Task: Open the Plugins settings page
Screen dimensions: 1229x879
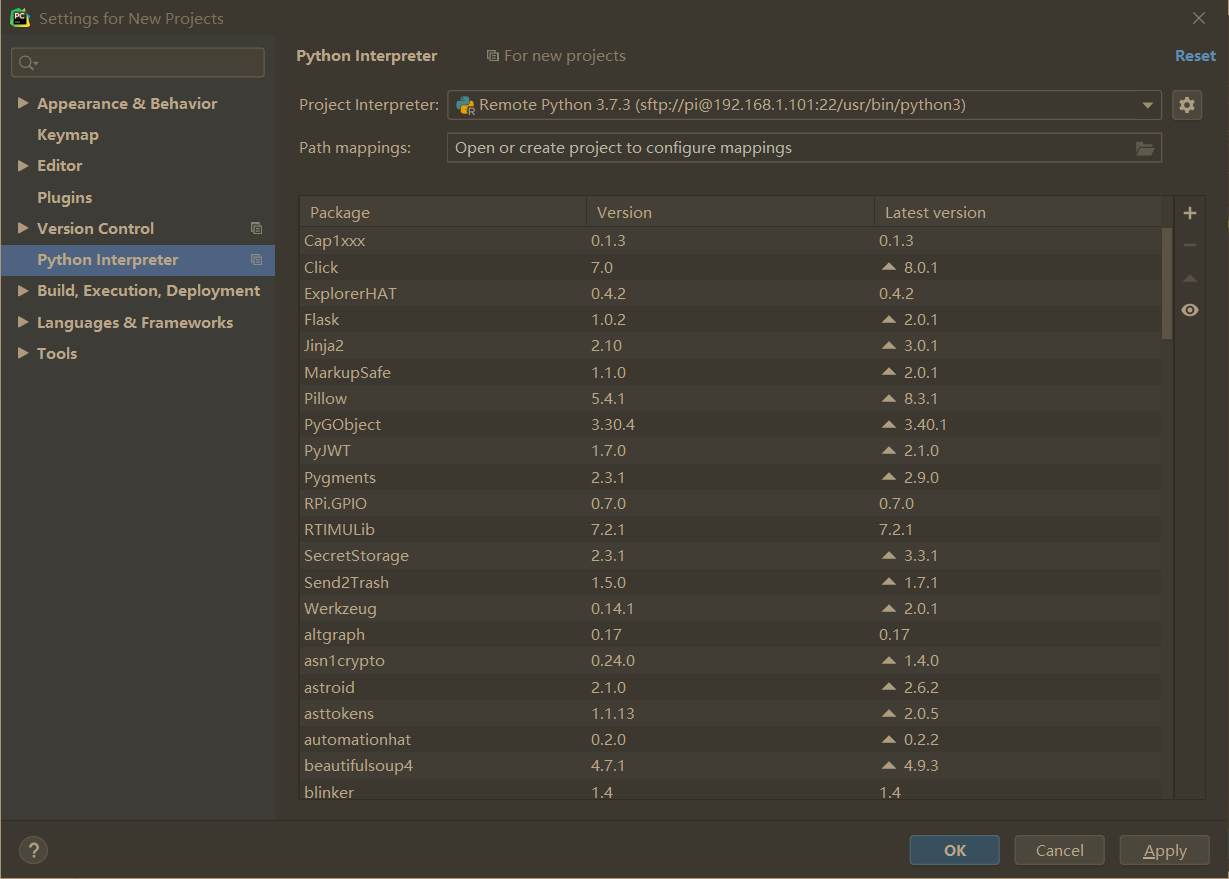Action: pos(64,197)
